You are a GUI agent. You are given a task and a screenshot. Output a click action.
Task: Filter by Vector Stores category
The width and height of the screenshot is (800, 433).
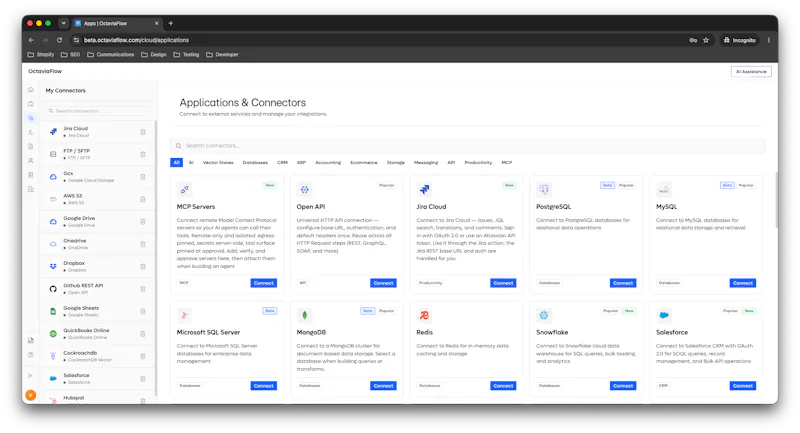[x=218, y=163]
